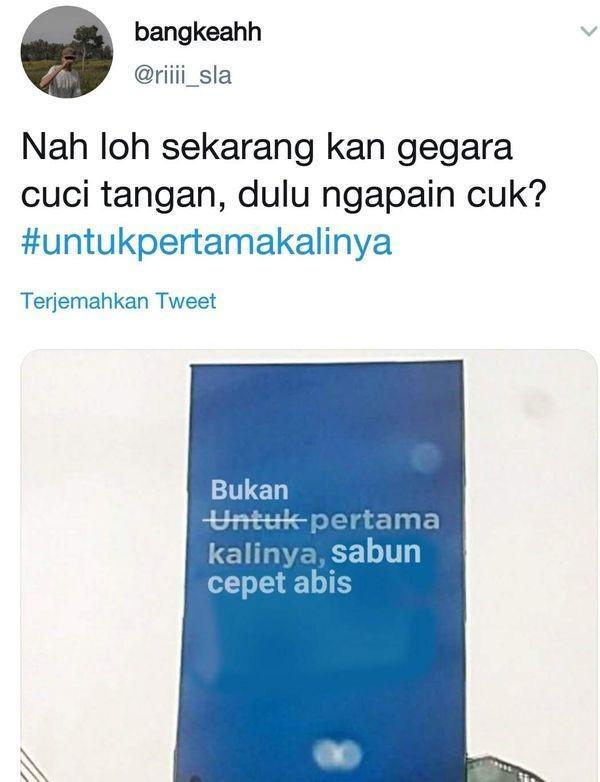Click the word 'kalinya,' on billboard
The height and width of the screenshot is (782, 600).
[267, 555]
